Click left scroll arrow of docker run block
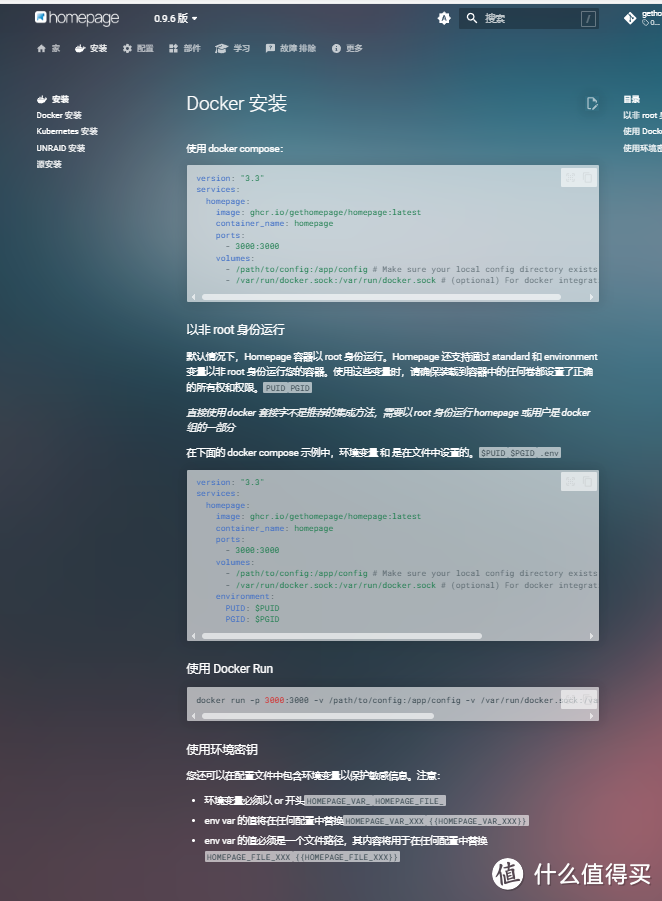 pos(194,716)
